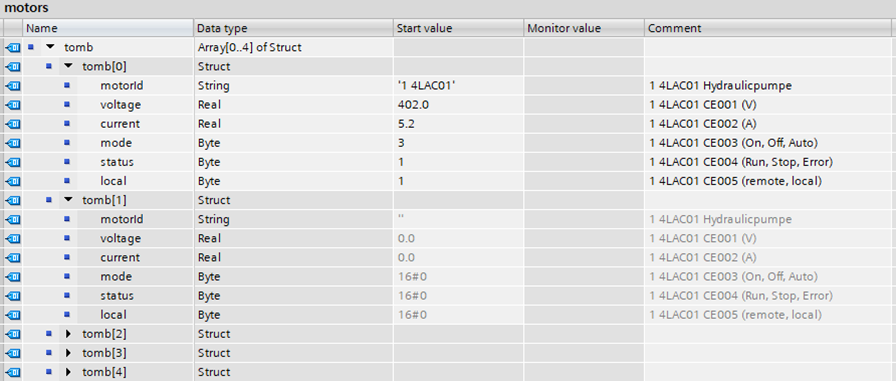Click tomb[0] comment 'CE005 (remote, local)'

767,181
